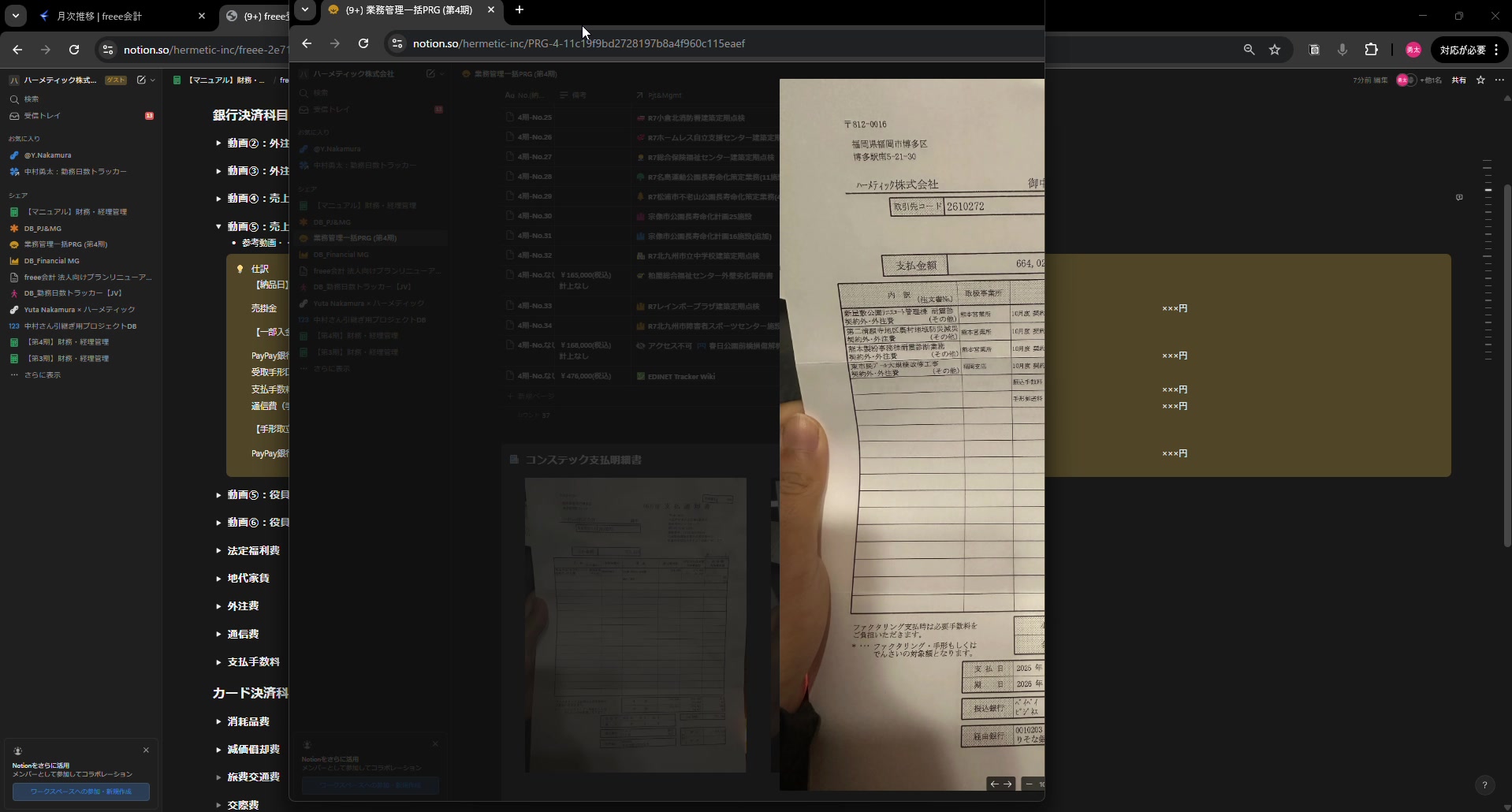Screen dimensions: 1512x812
Task: Open the tab search dropdown in front window
Action: (305, 10)
